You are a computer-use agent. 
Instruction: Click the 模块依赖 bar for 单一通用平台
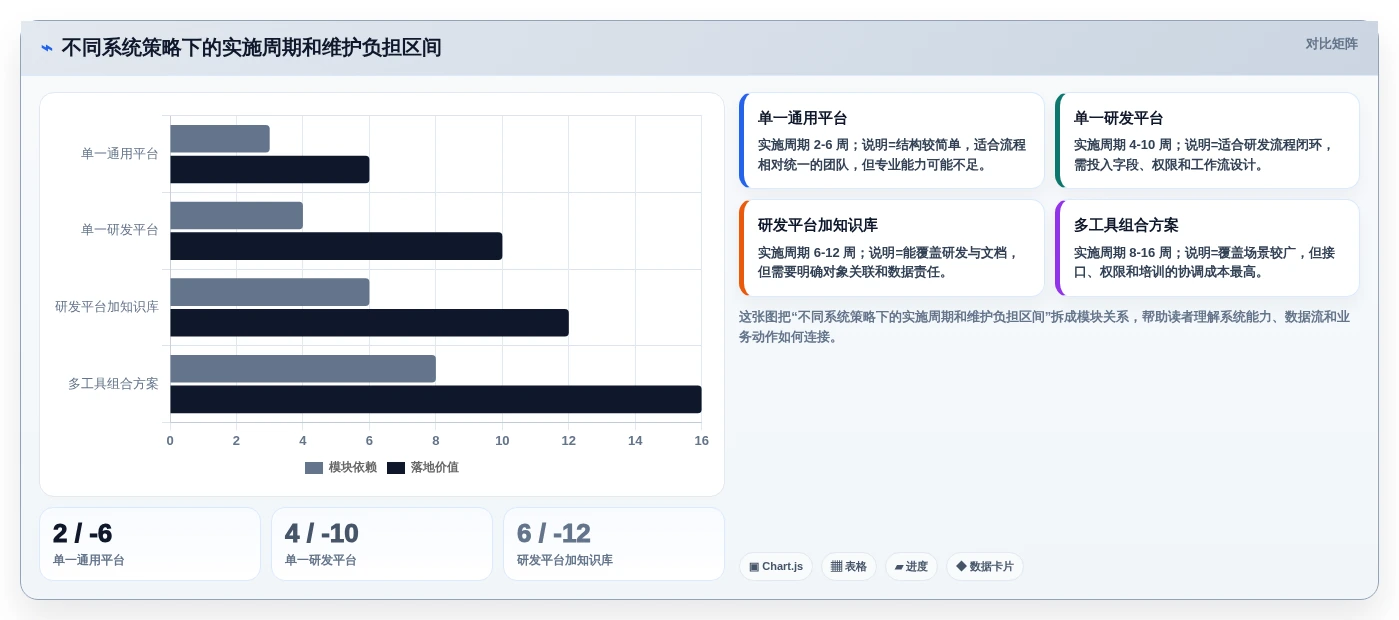click(220, 139)
